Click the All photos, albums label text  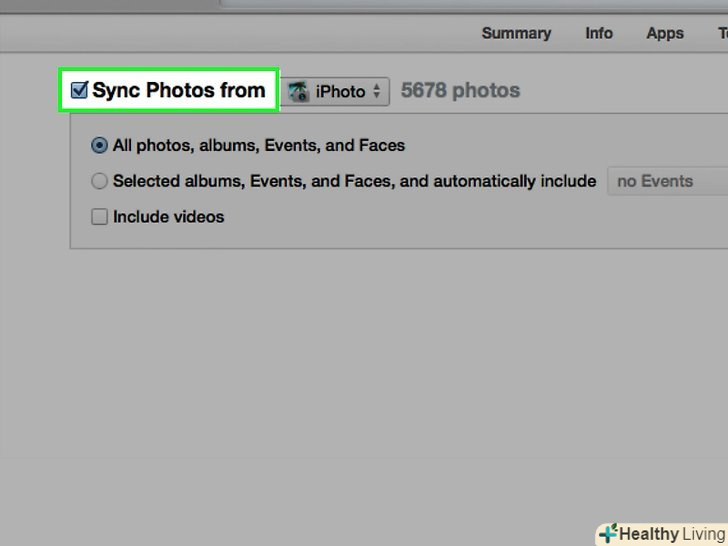[x=258, y=145]
